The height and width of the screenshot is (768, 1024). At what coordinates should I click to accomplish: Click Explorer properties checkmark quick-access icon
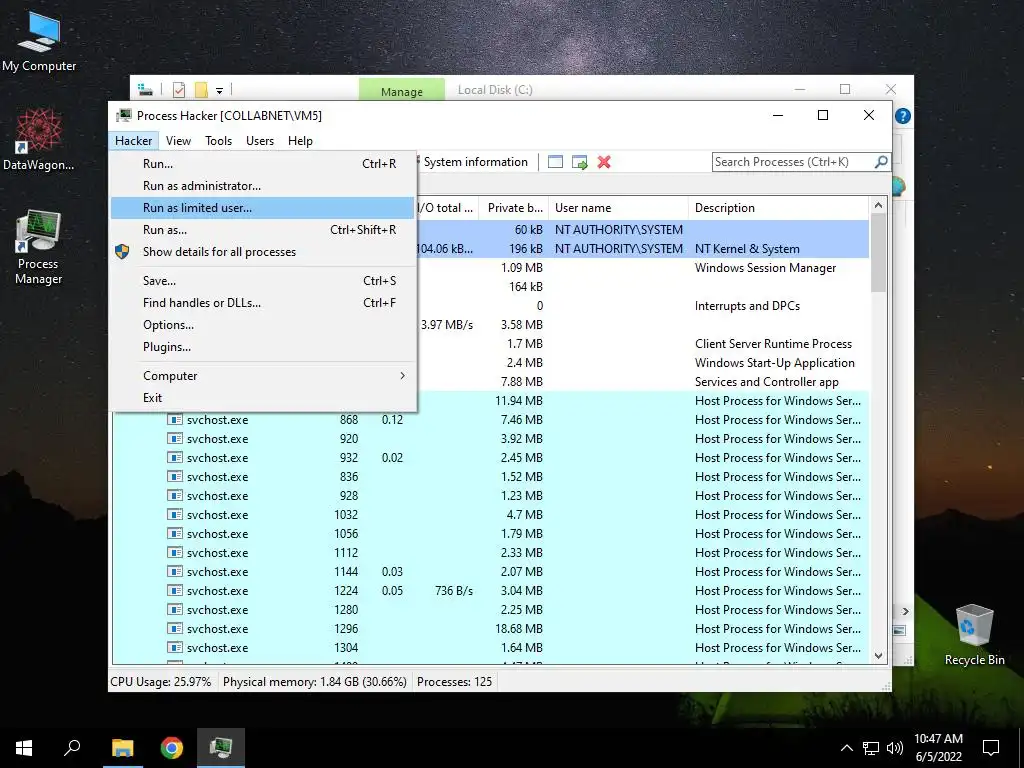click(x=179, y=90)
